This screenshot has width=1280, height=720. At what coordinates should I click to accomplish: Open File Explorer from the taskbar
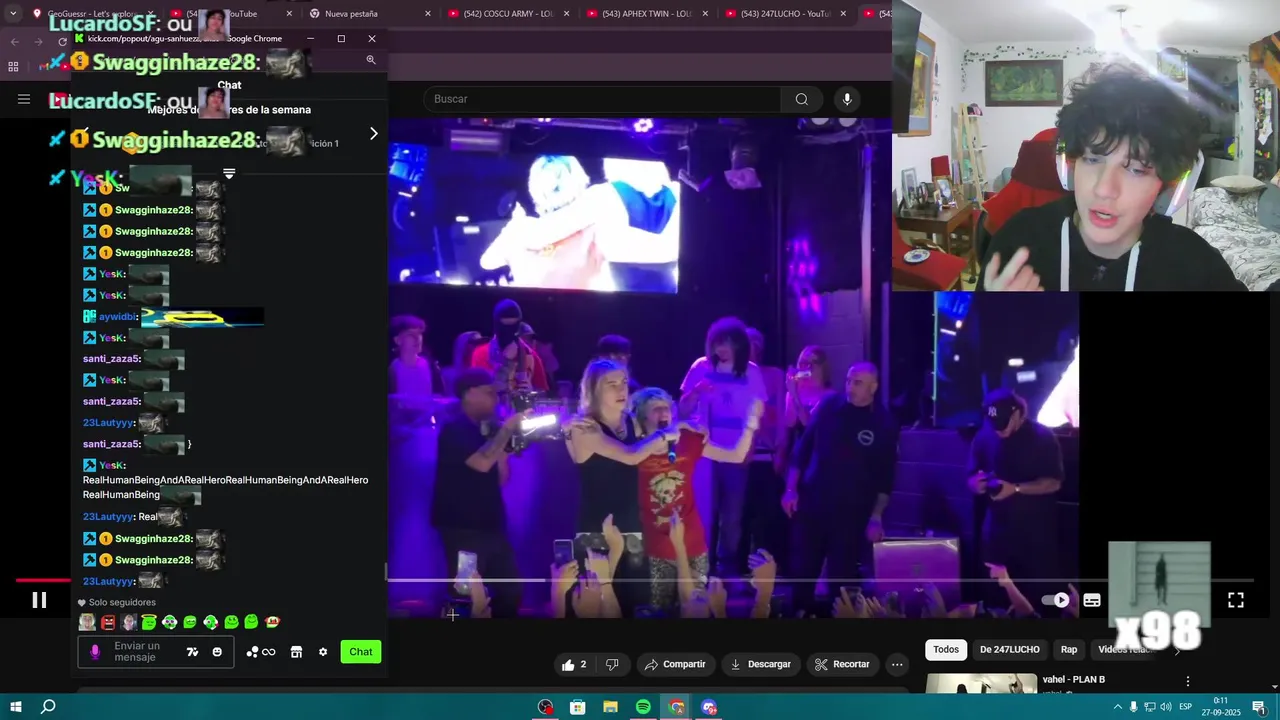610,707
